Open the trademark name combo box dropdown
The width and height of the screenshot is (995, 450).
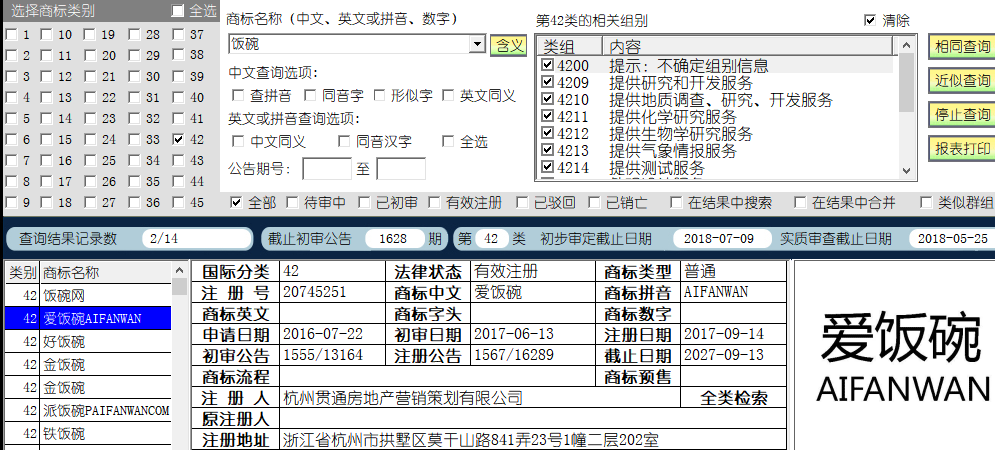tap(477, 45)
